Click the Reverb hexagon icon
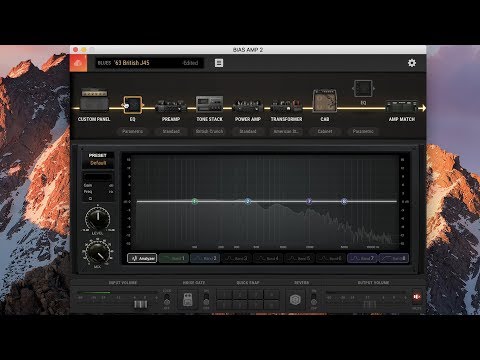Viewport: 480px width, 360px height. point(295,299)
